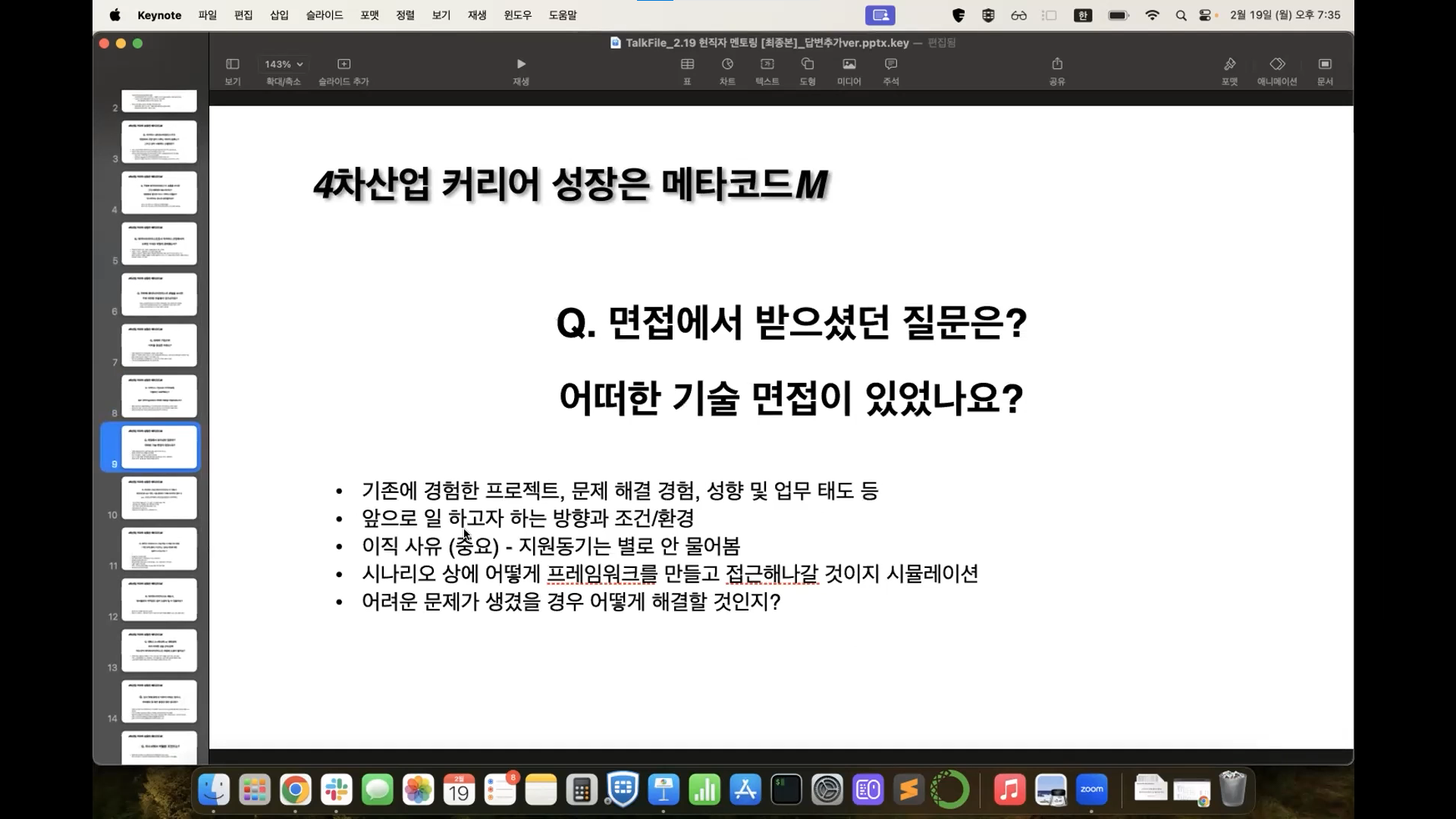The image size is (1456, 819).
Task: Add a comment with 주석 icon
Action: pyautogui.click(x=890, y=64)
